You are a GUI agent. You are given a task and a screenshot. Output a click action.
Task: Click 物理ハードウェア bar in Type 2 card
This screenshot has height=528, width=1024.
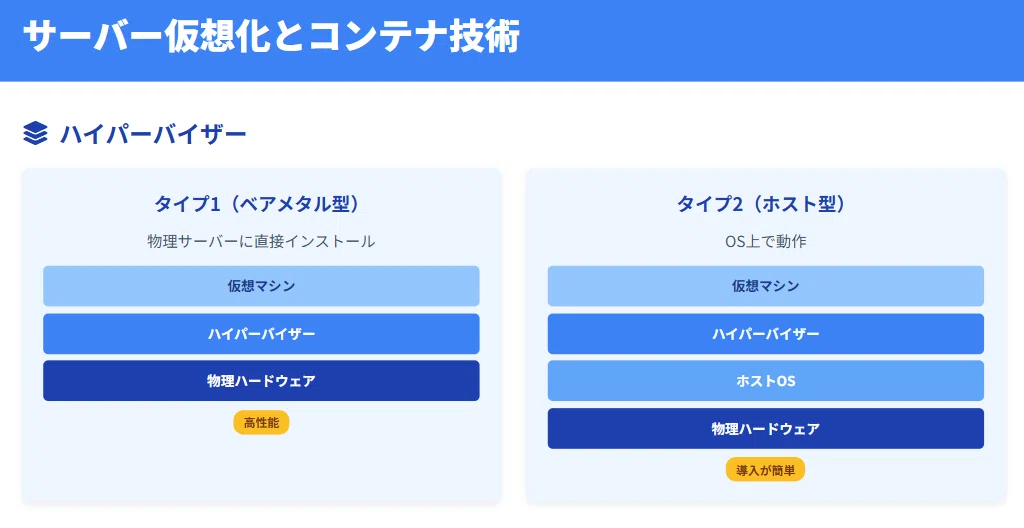pos(765,428)
